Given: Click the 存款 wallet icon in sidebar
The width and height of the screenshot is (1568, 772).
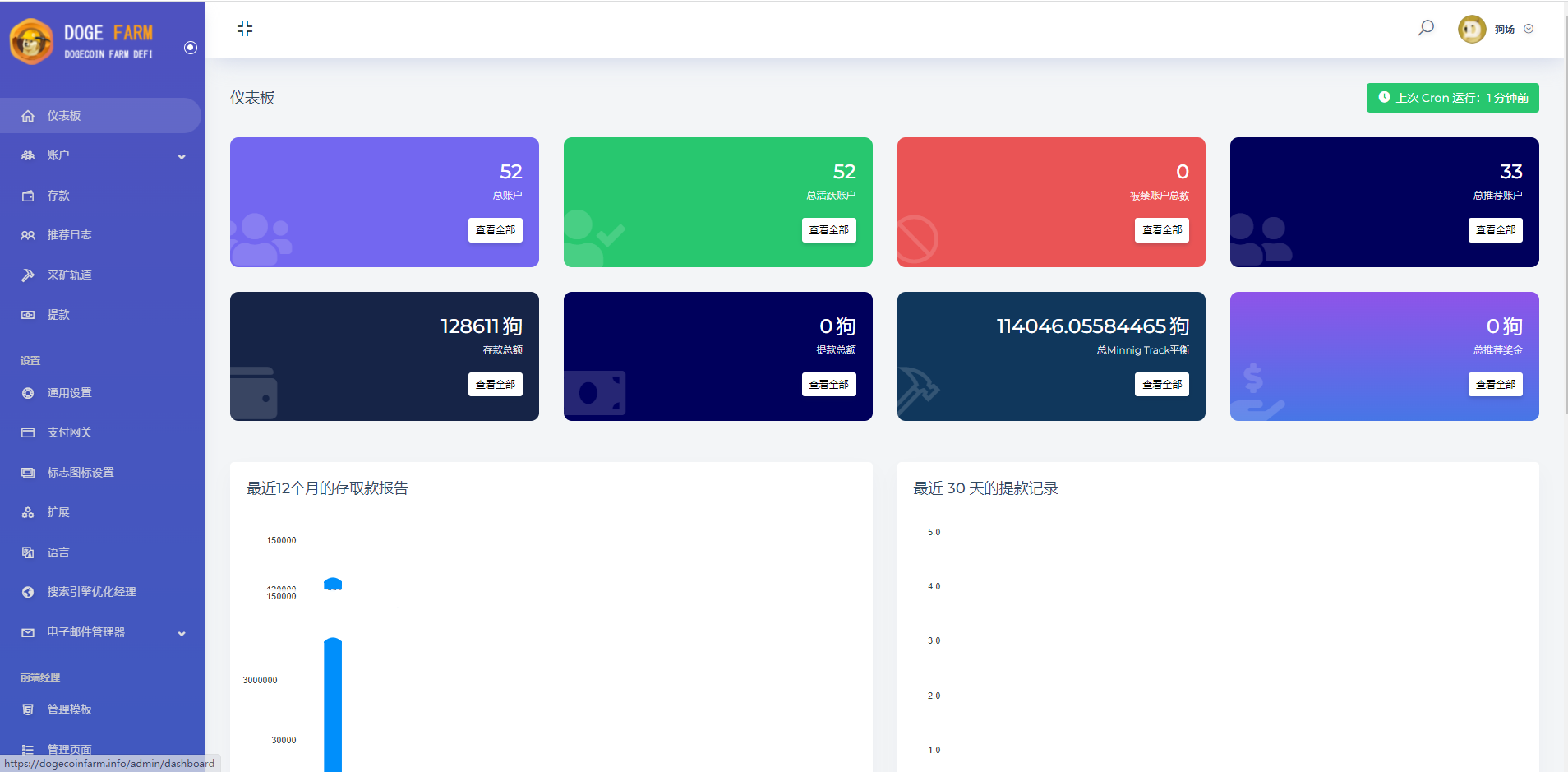Looking at the screenshot, I should click(x=28, y=196).
